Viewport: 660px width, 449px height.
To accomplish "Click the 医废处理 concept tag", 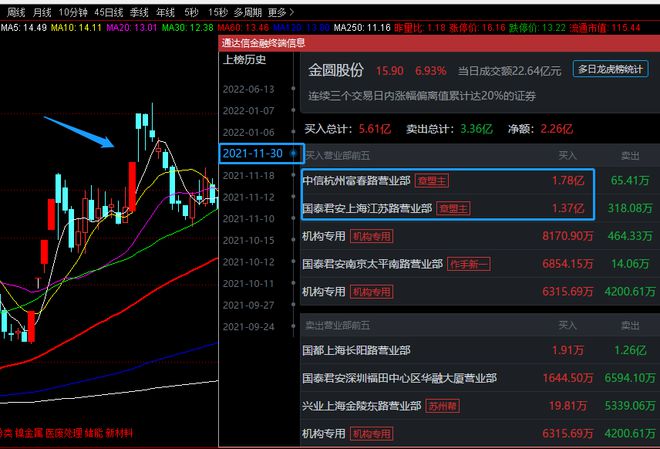I will point(64,433).
